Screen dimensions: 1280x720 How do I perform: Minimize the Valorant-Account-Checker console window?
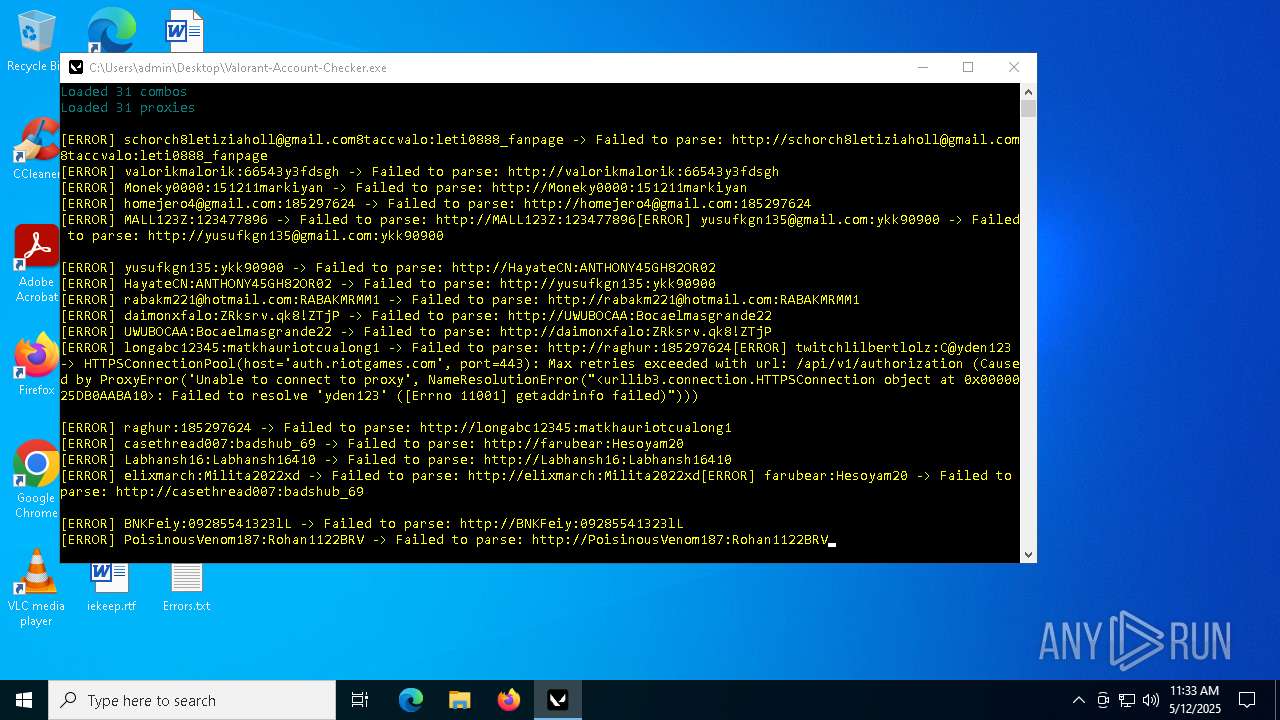pos(922,67)
